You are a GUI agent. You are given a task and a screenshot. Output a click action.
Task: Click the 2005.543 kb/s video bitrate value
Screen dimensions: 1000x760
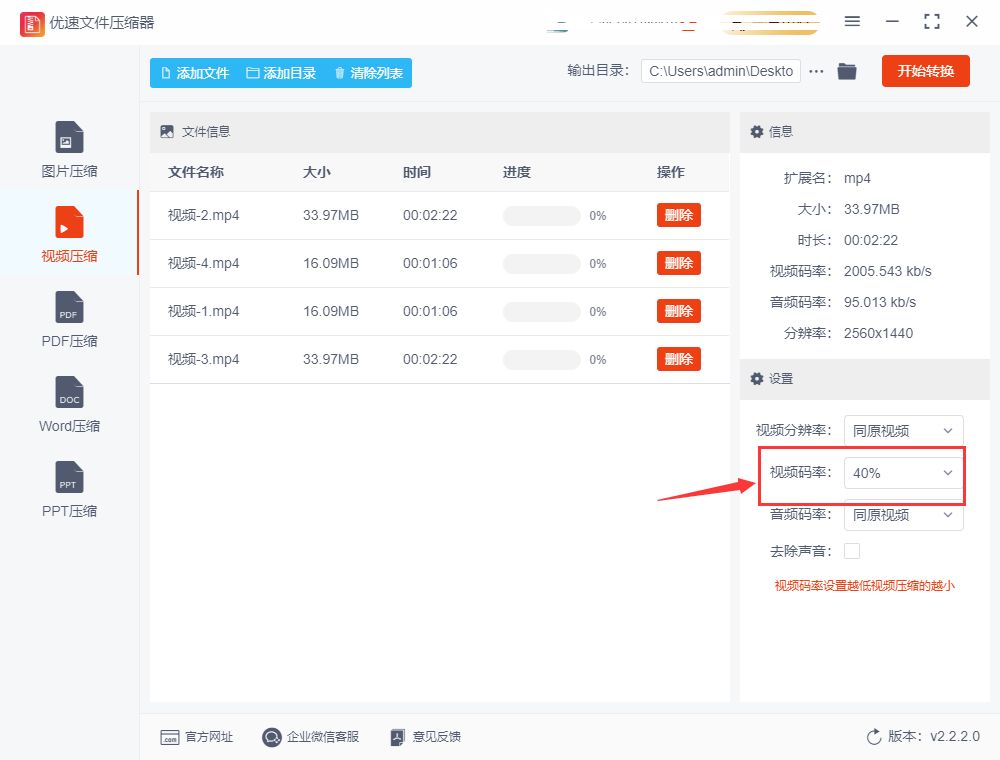(888, 272)
